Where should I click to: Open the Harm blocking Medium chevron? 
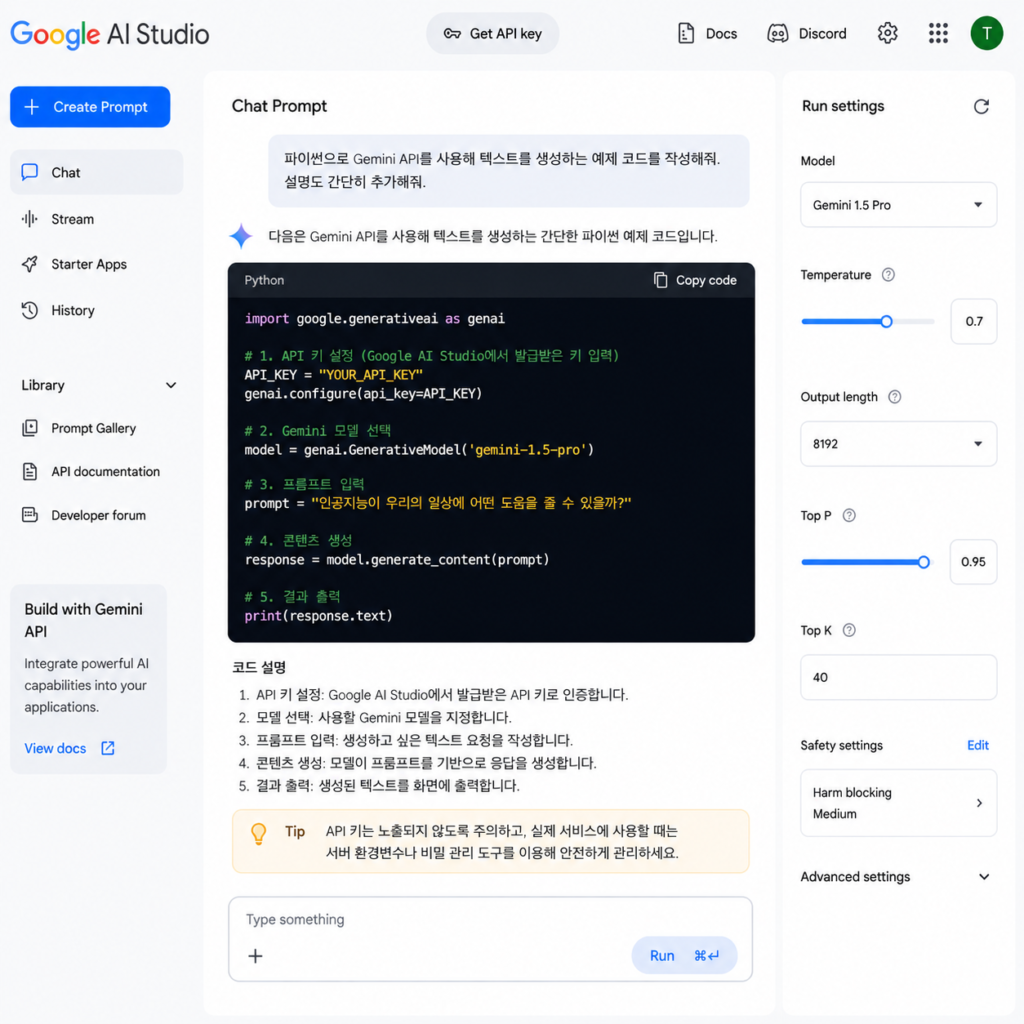click(979, 803)
